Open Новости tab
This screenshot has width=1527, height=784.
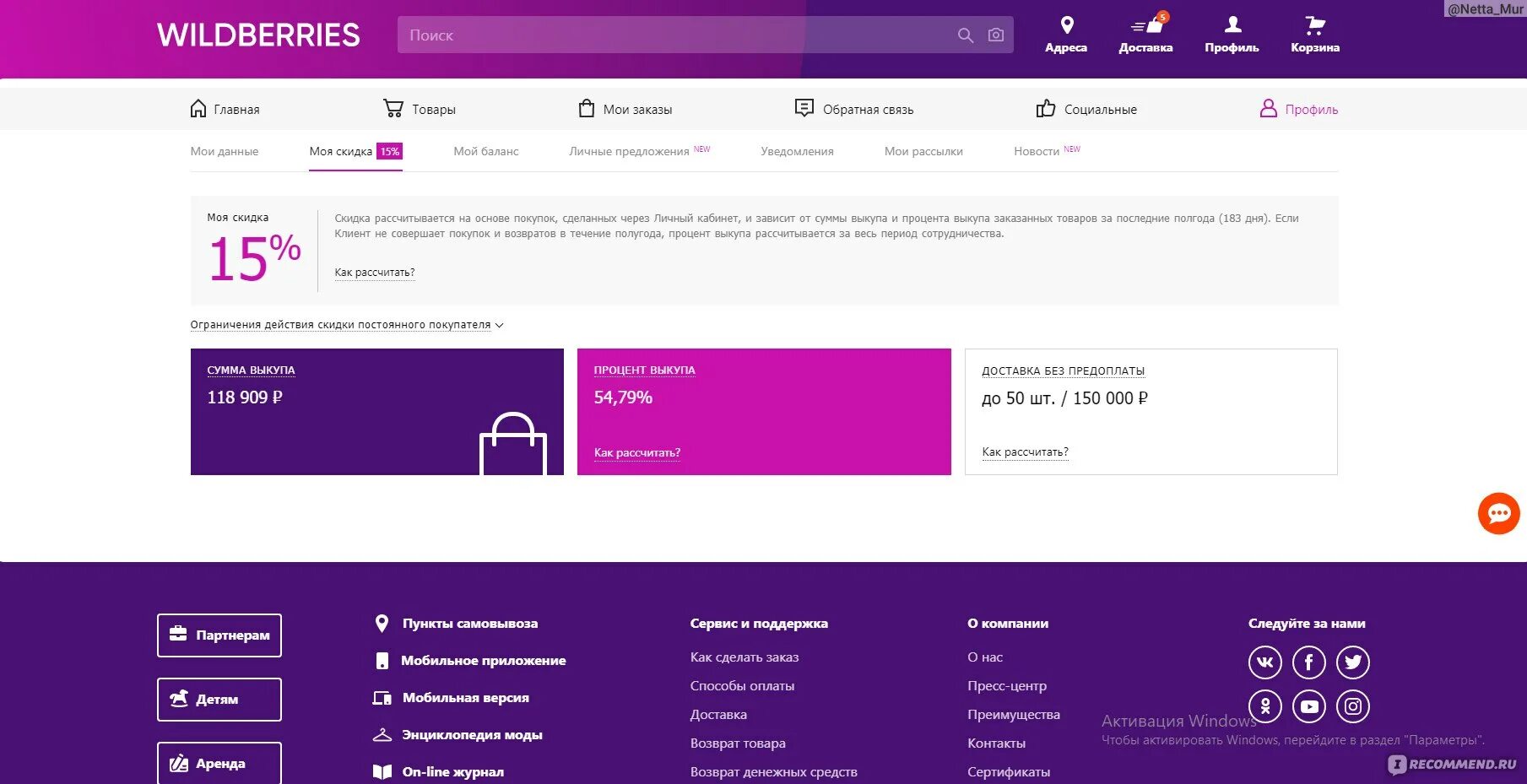(x=1047, y=151)
